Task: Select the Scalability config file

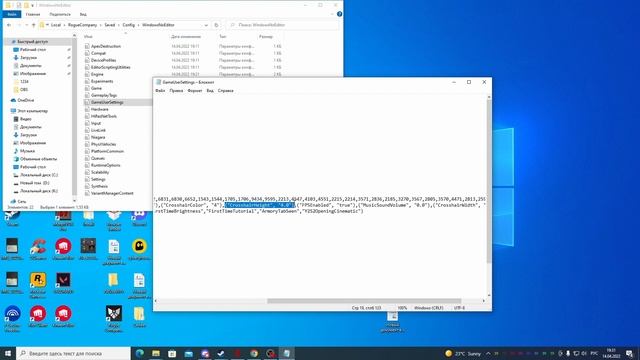Action: [x=100, y=172]
